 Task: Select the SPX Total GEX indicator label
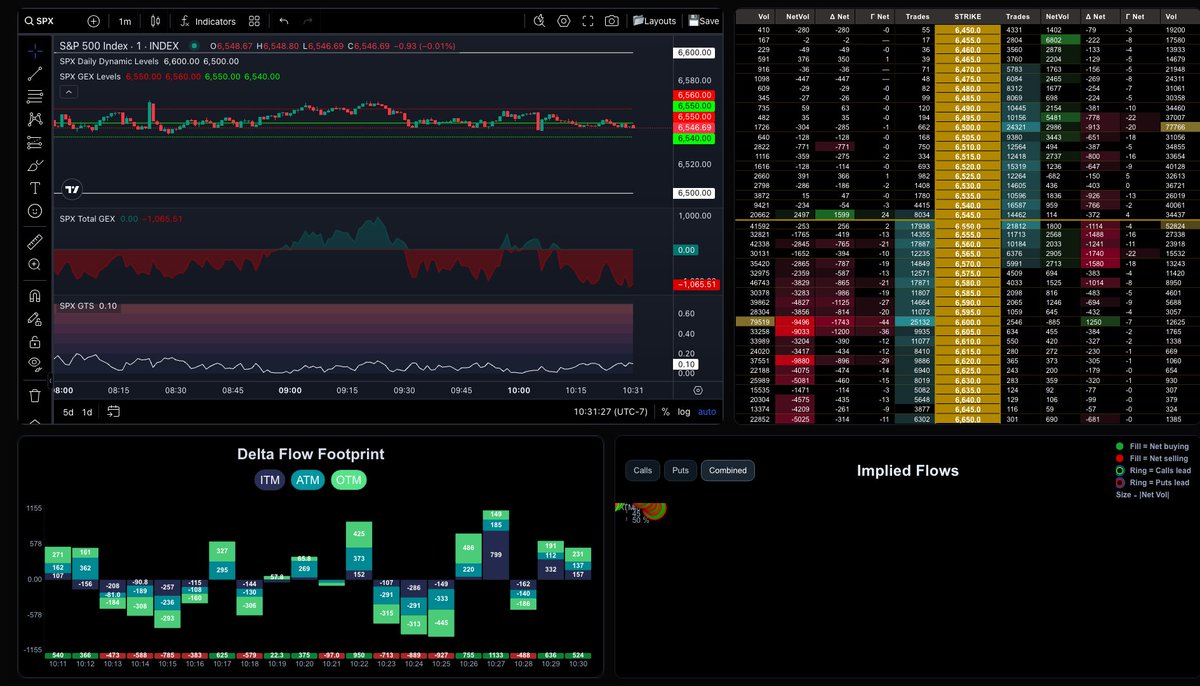(x=88, y=218)
